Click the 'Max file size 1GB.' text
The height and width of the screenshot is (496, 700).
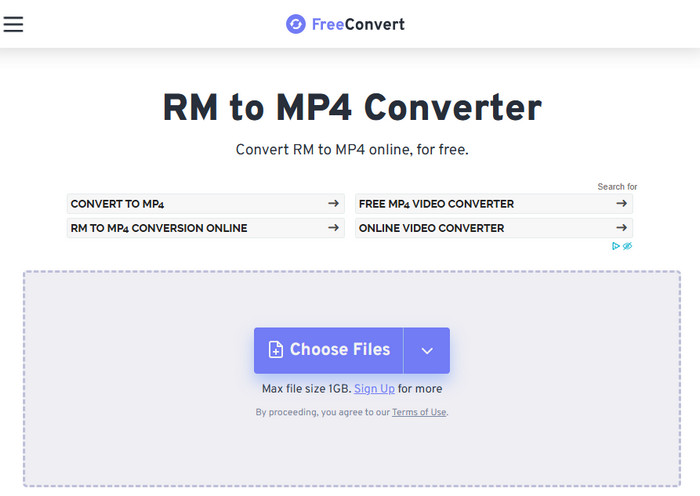(x=306, y=389)
